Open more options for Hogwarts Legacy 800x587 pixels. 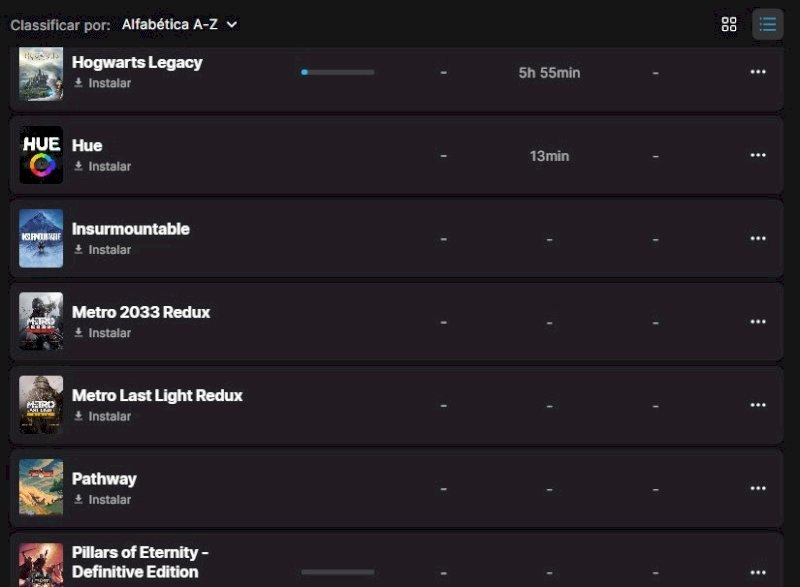pos(758,72)
